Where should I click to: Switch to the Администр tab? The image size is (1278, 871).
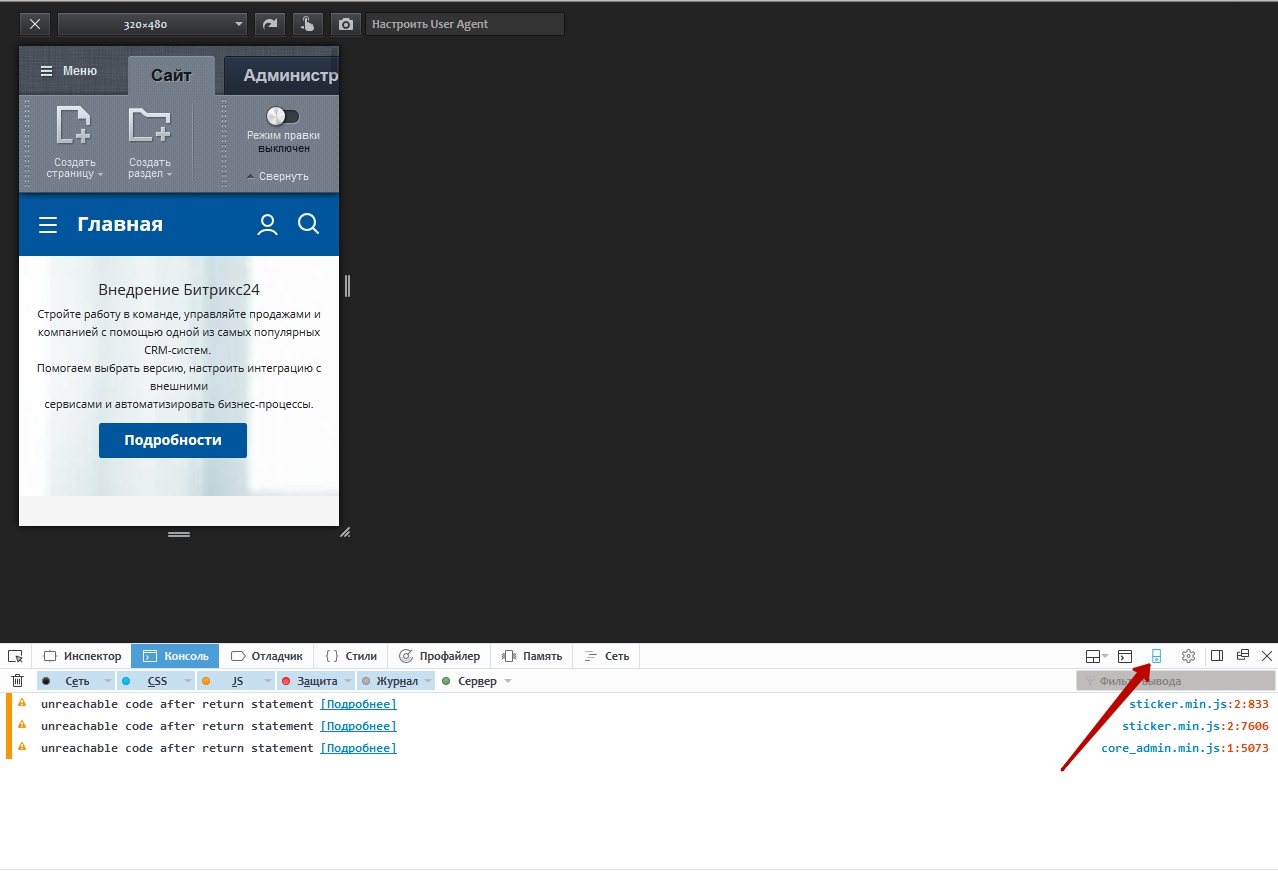282,76
